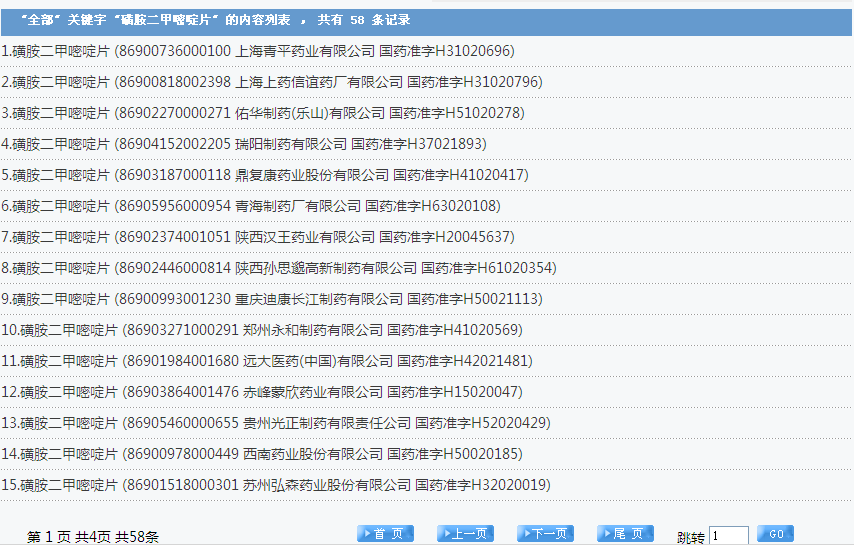Open record 11 远大医药(中国)有限公司

270,361
